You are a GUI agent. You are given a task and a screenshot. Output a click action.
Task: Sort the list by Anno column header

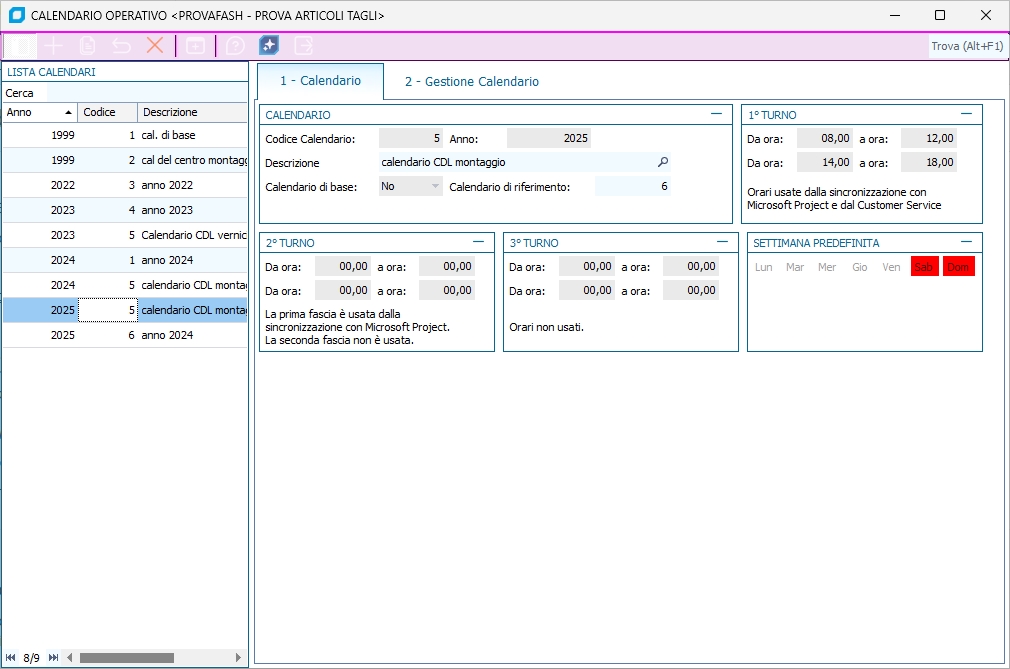click(x=38, y=112)
